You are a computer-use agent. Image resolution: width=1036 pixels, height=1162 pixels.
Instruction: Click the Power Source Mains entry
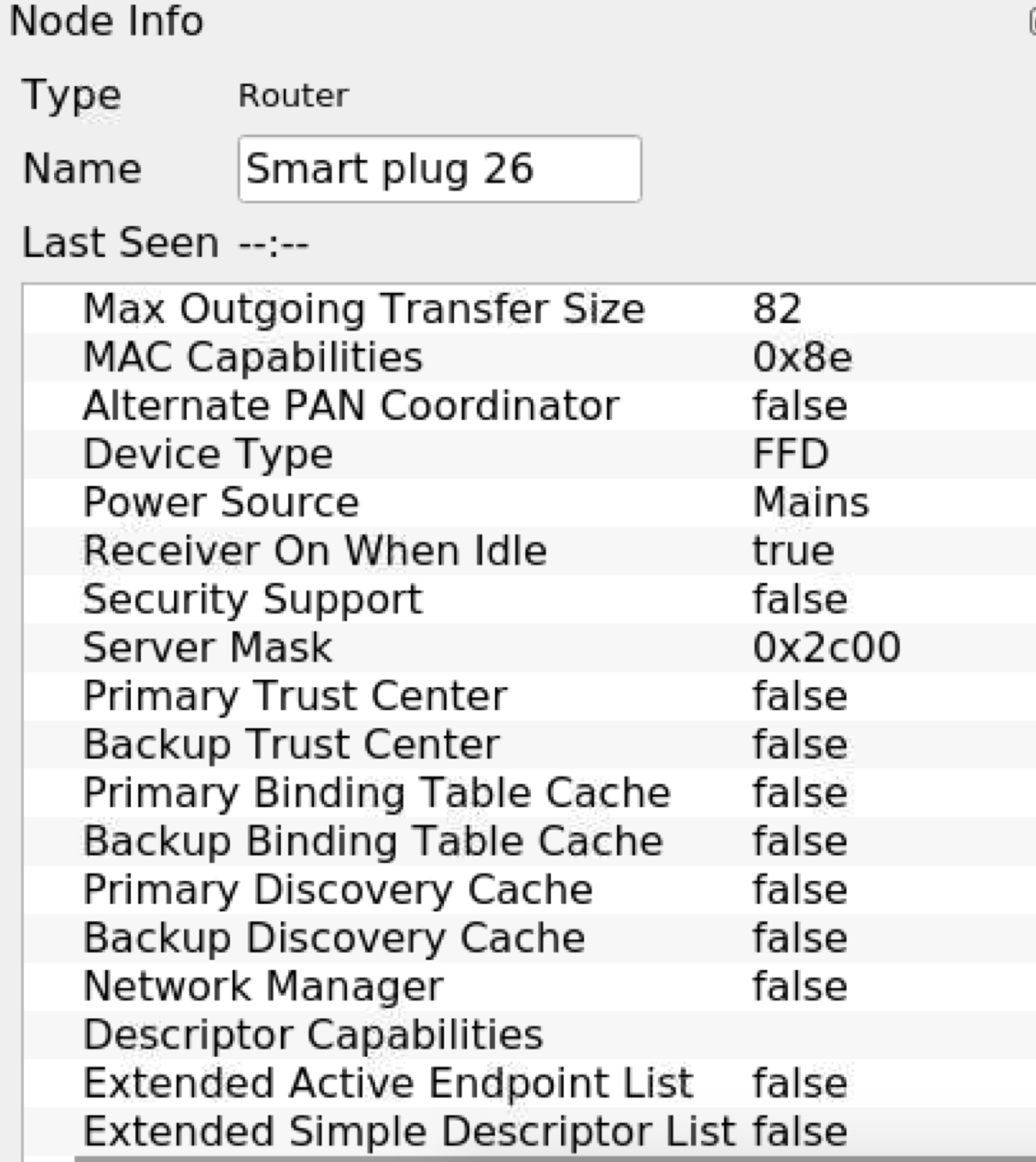(366, 502)
